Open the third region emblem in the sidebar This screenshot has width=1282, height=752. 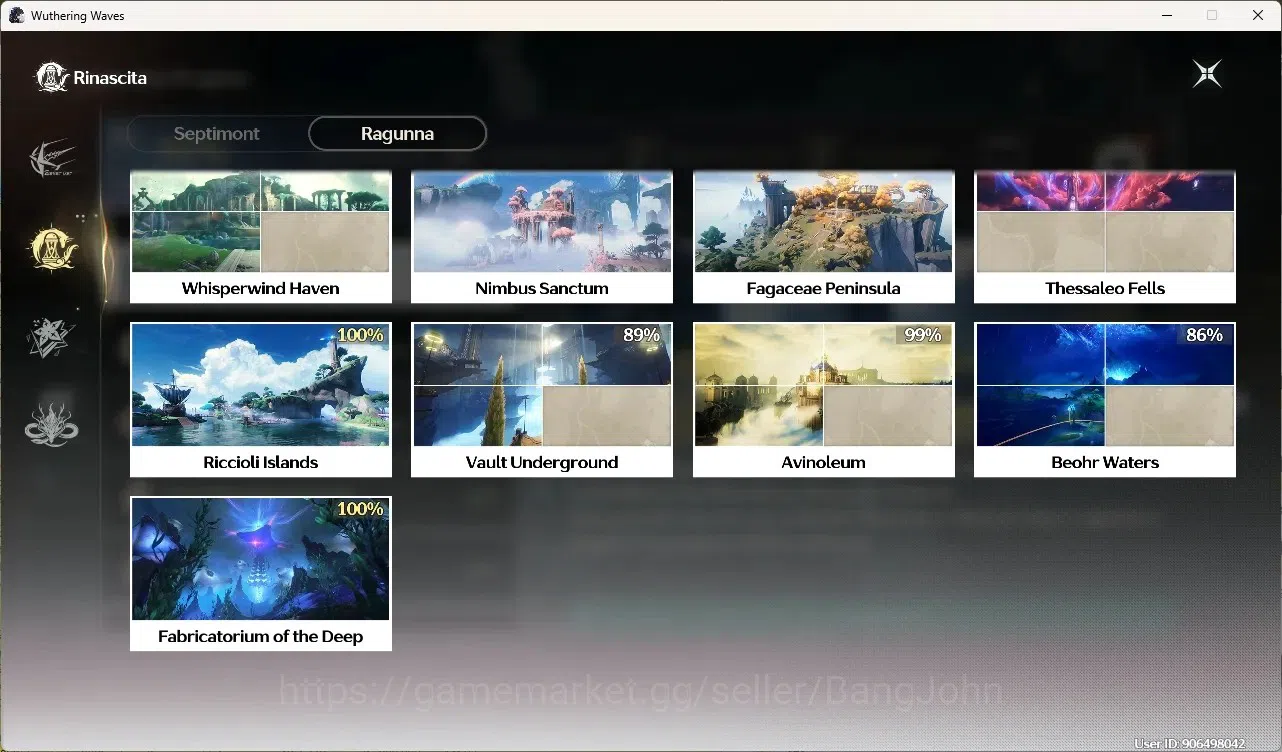click(51, 337)
